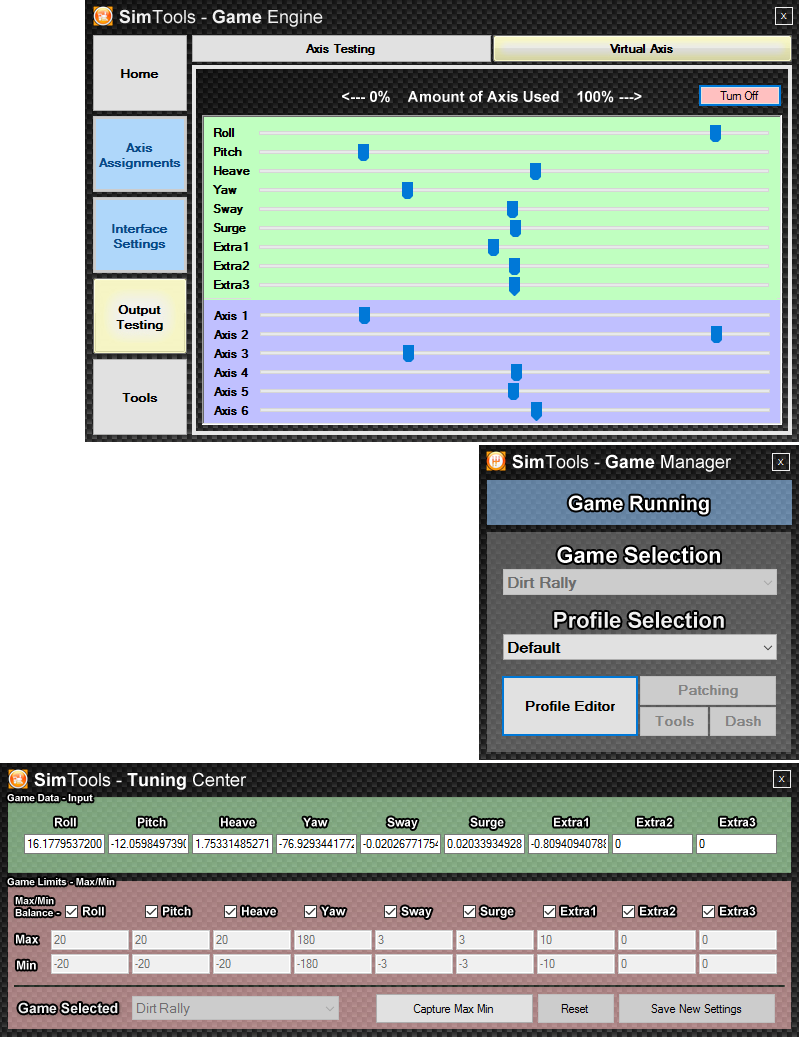The image size is (799, 1037).
Task: Close the Tuning Center window
Action: pyautogui.click(x=782, y=779)
